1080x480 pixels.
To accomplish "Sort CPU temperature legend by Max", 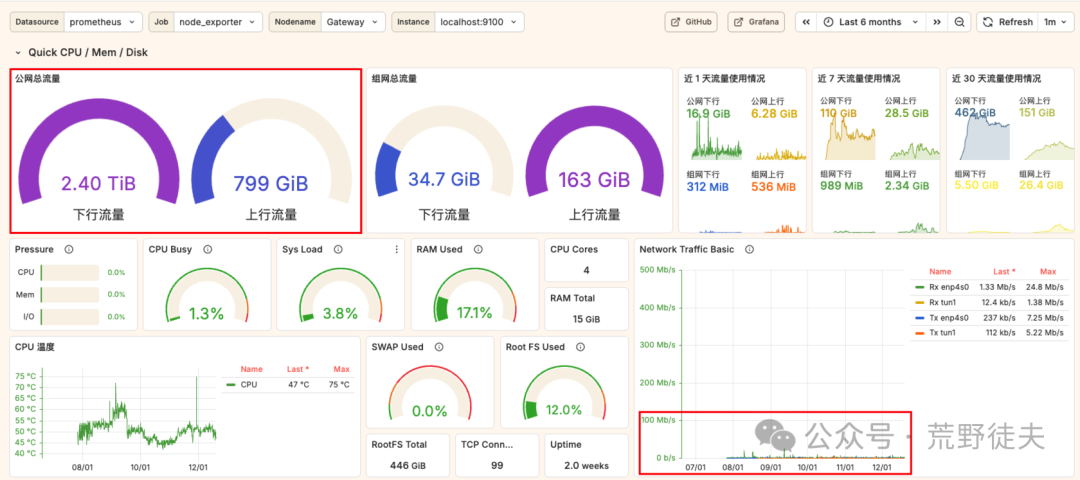I will 341,369.
